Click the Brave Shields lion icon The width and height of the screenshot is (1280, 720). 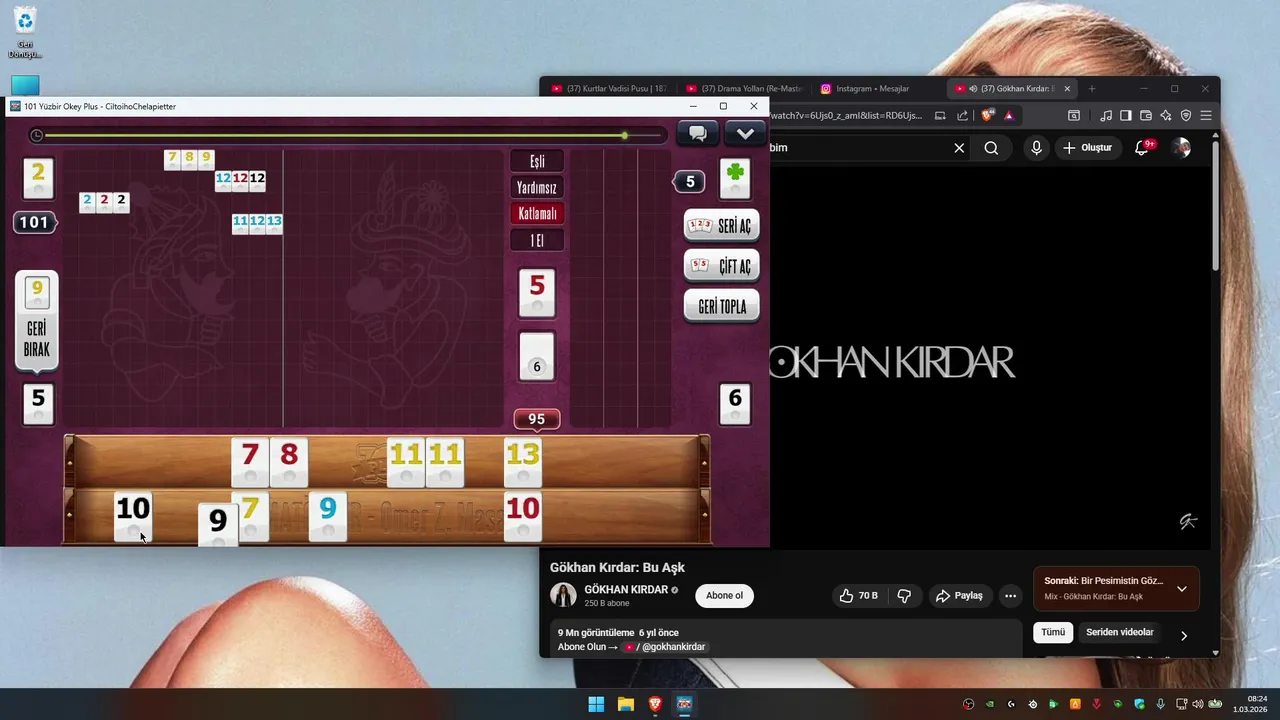pyautogui.click(x=987, y=115)
